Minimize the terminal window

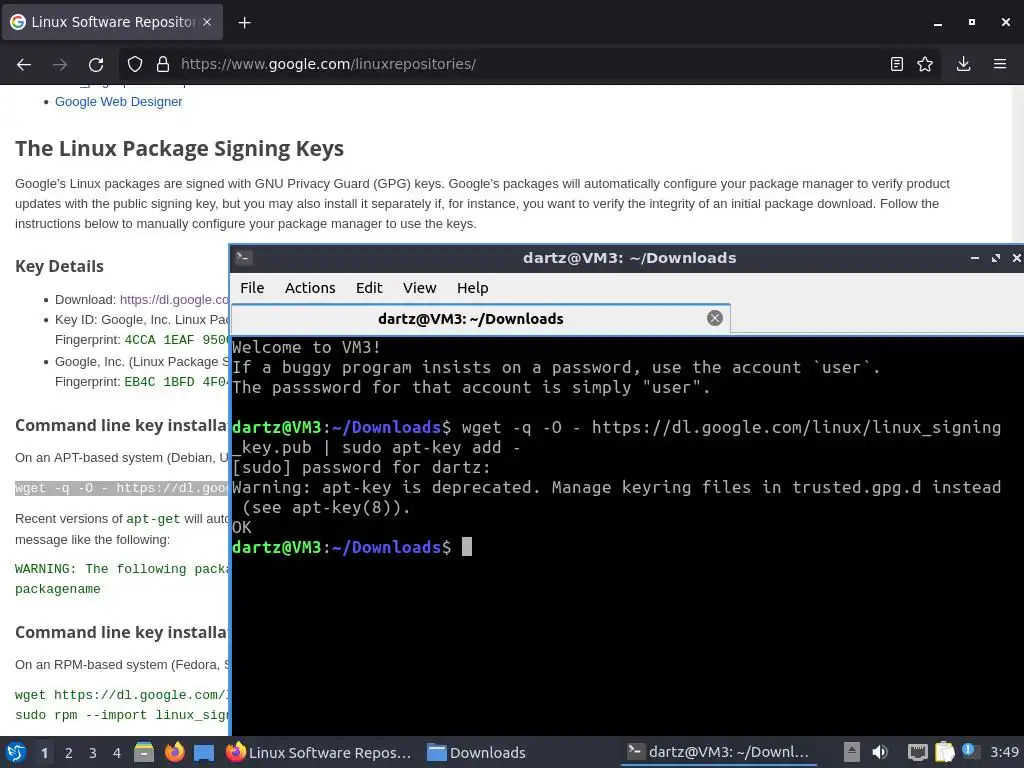pyautogui.click(x=975, y=258)
